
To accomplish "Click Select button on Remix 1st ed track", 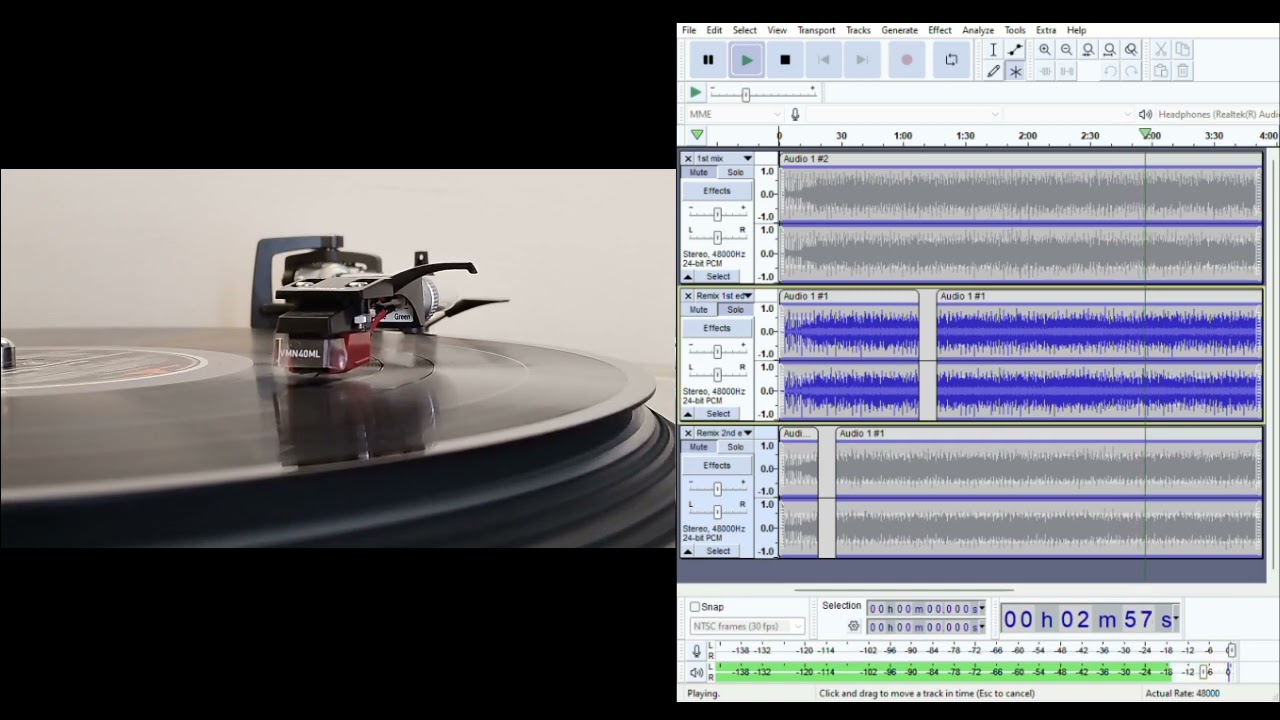I will point(718,413).
